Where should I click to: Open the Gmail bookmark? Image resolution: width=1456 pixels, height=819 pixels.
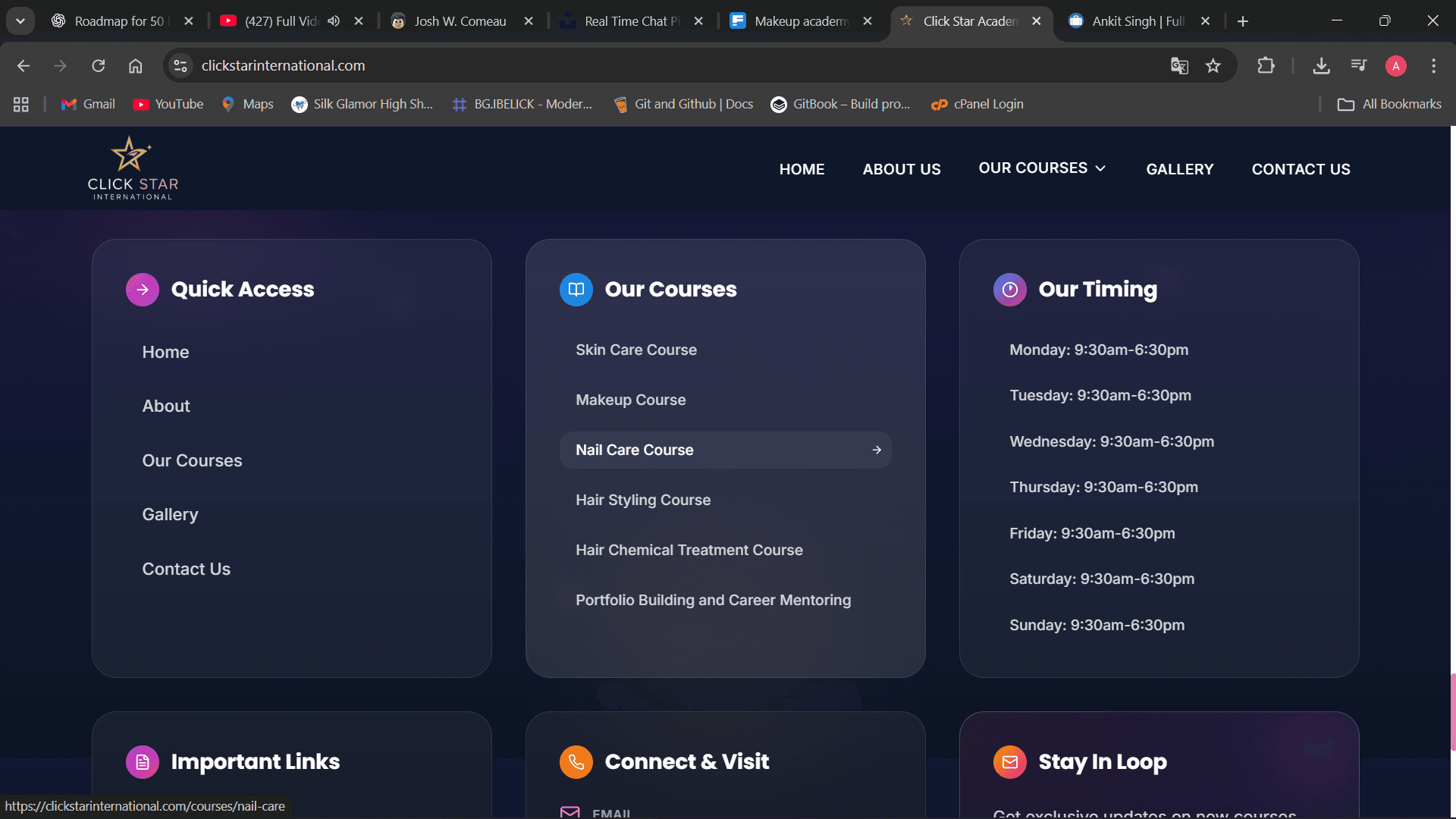click(88, 105)
